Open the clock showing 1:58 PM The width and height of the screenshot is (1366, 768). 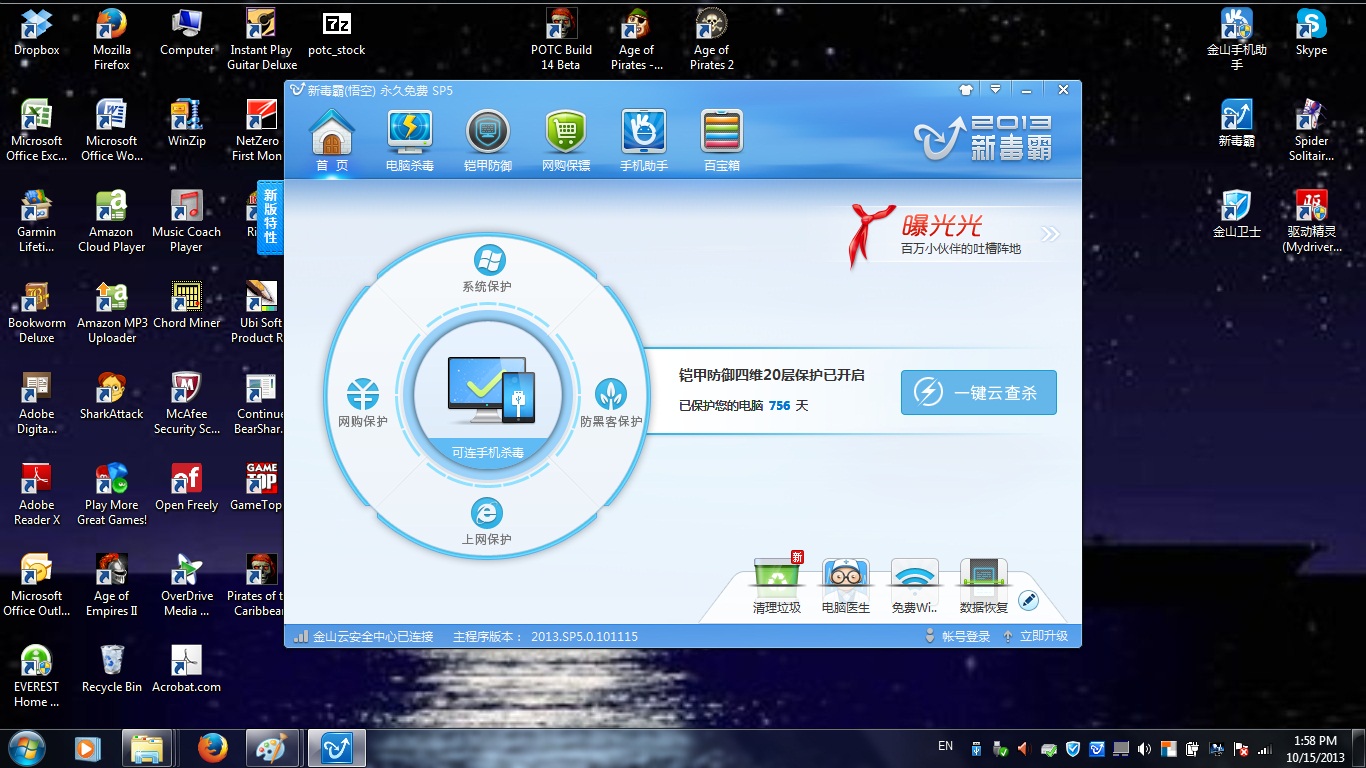tap(1315, 748)
